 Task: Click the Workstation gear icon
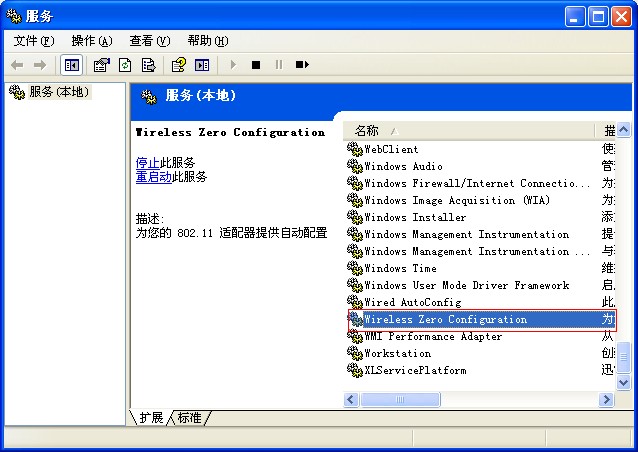[x=355, y=354]
